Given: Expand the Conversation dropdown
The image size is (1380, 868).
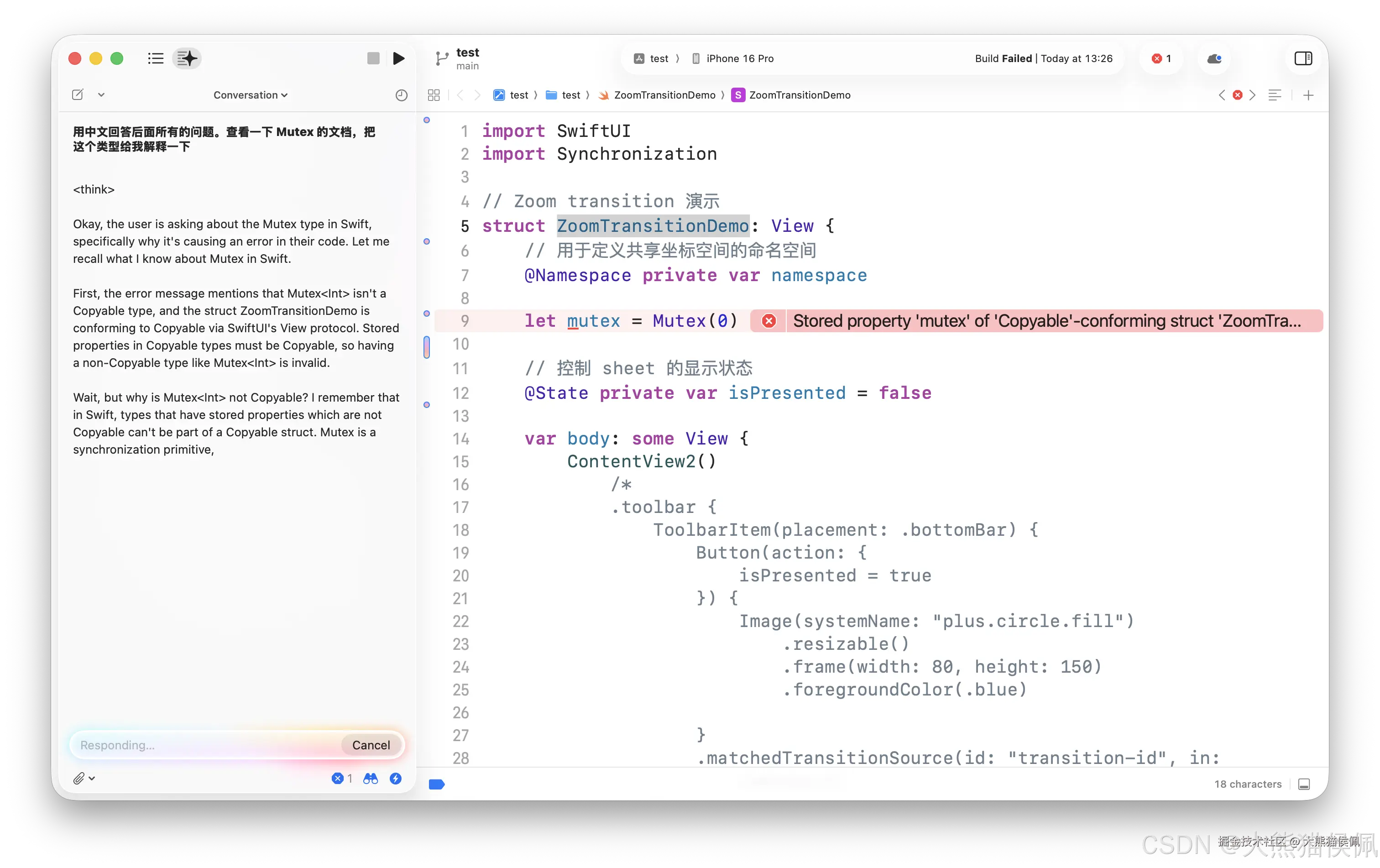Looking at the screenshot, I should (251, 95).
